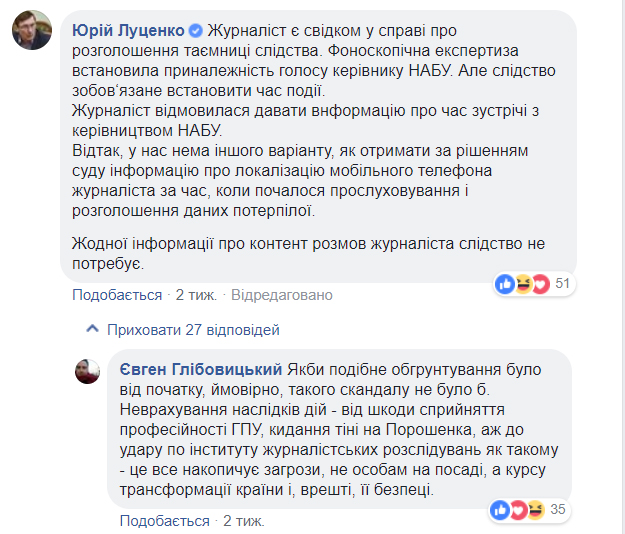Like Юрій Луценко's comment via Подобається
Image resolution: width=625 pixels, height=534 pixels.
[117, 295]
